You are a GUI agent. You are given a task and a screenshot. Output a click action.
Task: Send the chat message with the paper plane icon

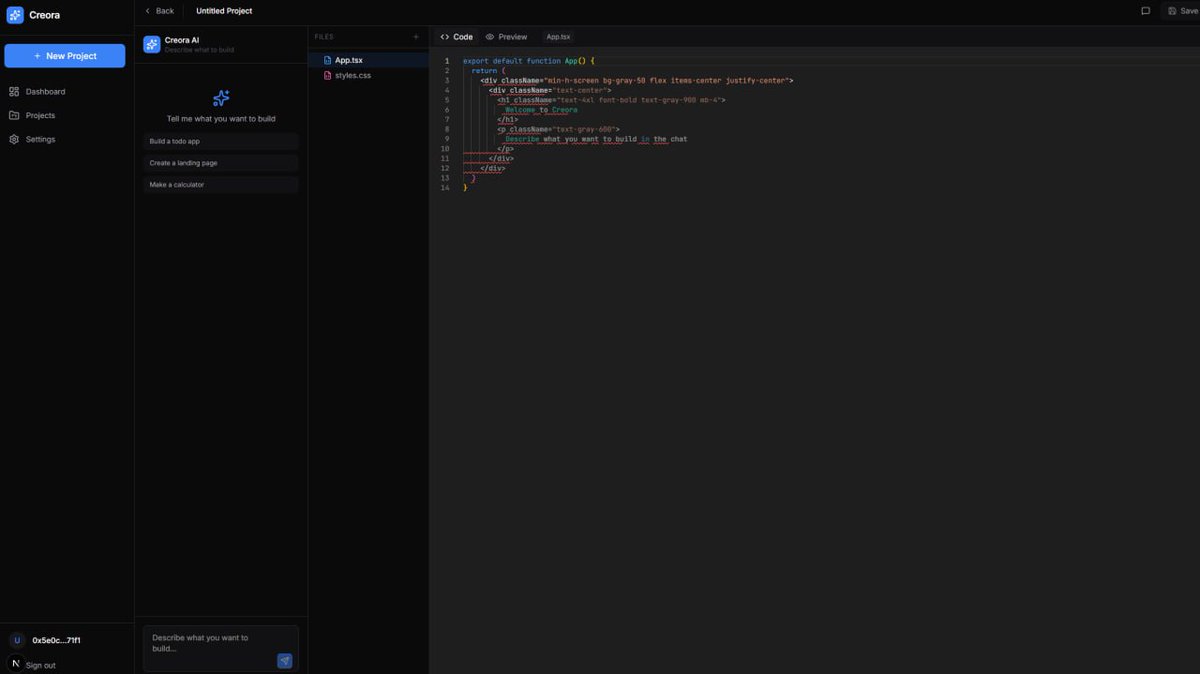pos(284,661)
